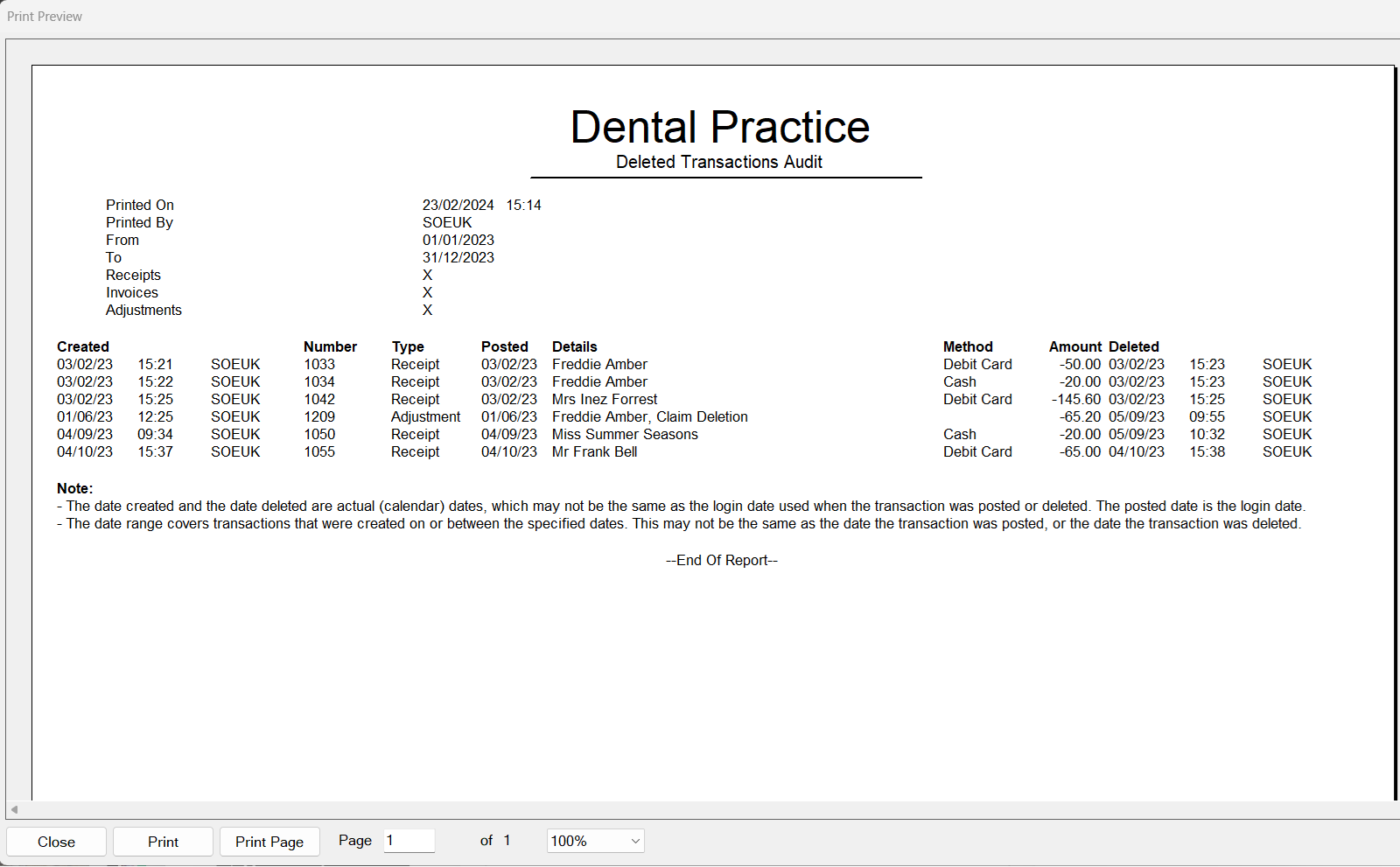
Task: Click the Deleted Transactions Audit subtitle
Action: point(719,162)
